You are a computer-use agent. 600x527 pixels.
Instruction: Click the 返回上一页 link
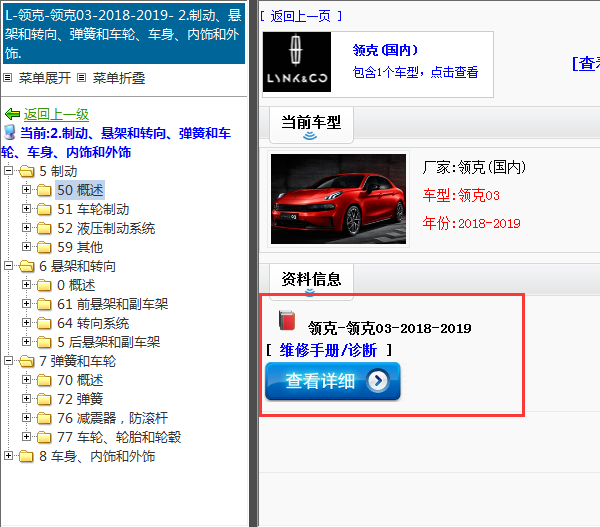[300, 16]
